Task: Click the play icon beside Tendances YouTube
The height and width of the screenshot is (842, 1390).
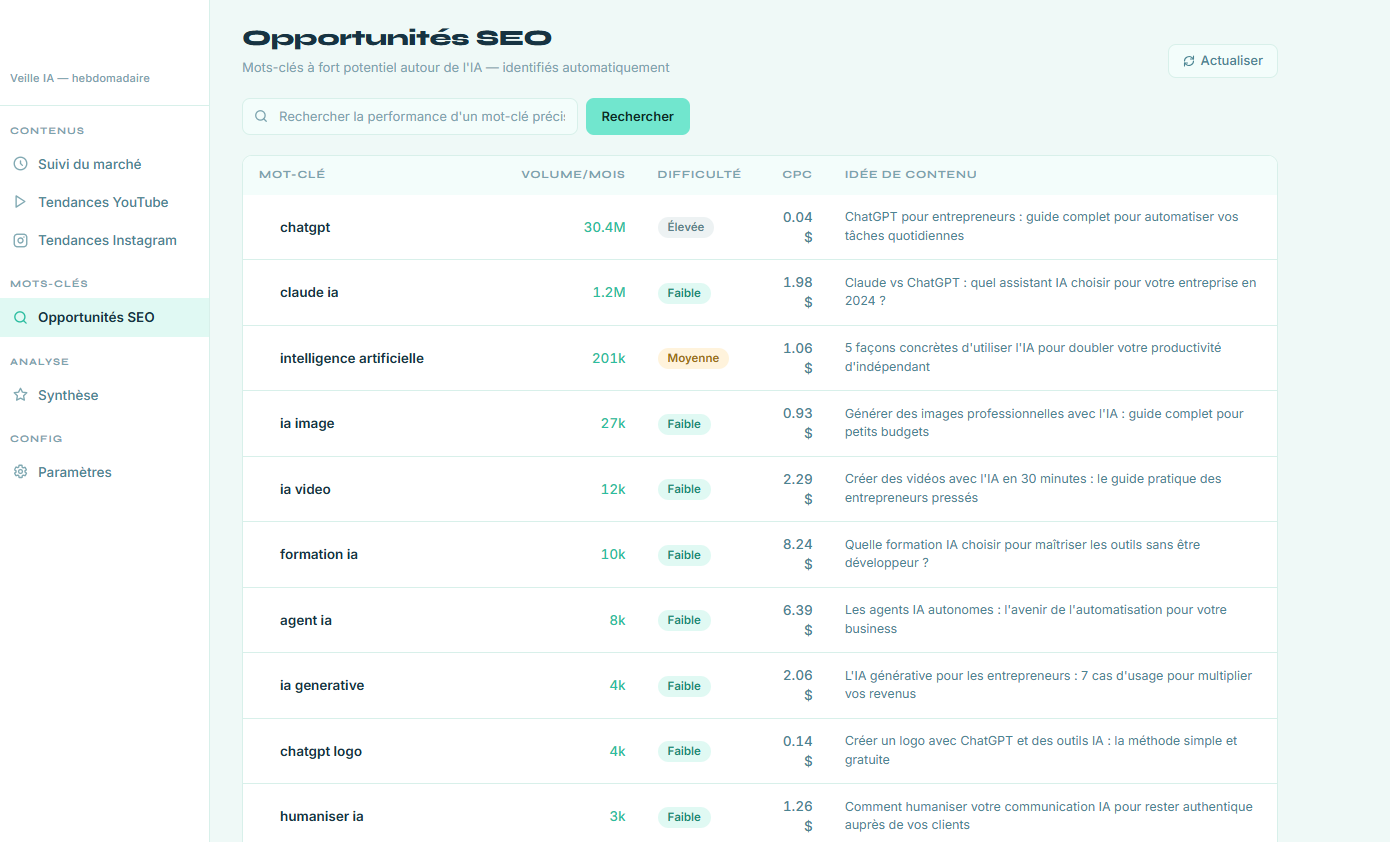Action: tap(20, 202)
